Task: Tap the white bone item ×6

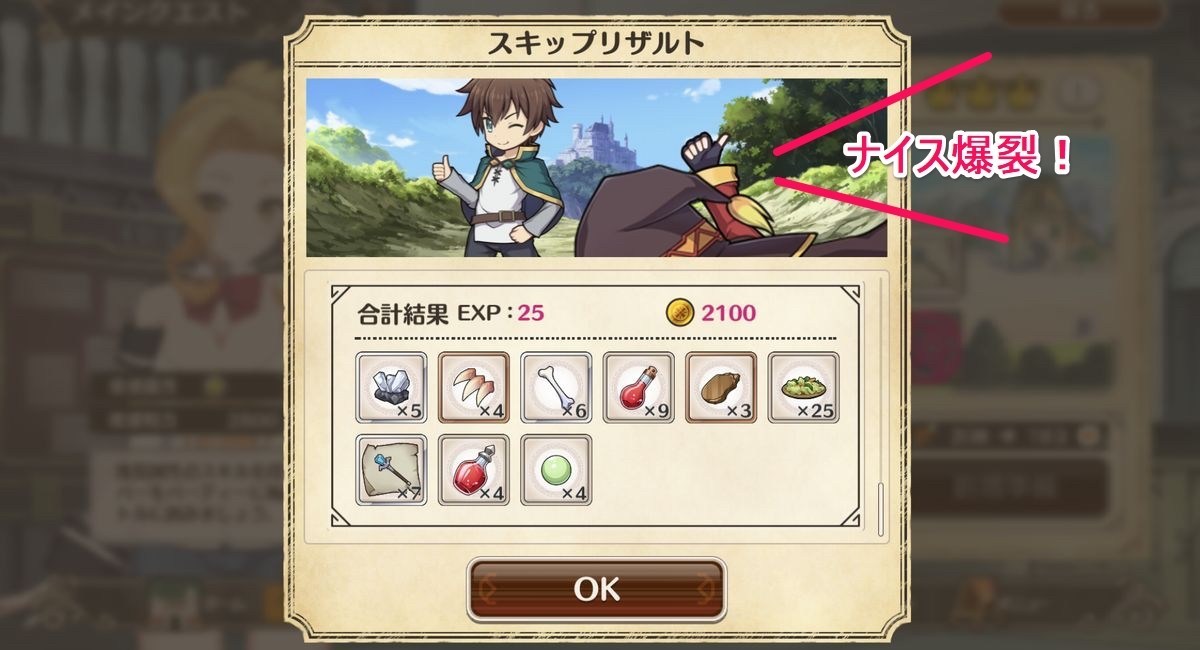Action: pos(556,388)
